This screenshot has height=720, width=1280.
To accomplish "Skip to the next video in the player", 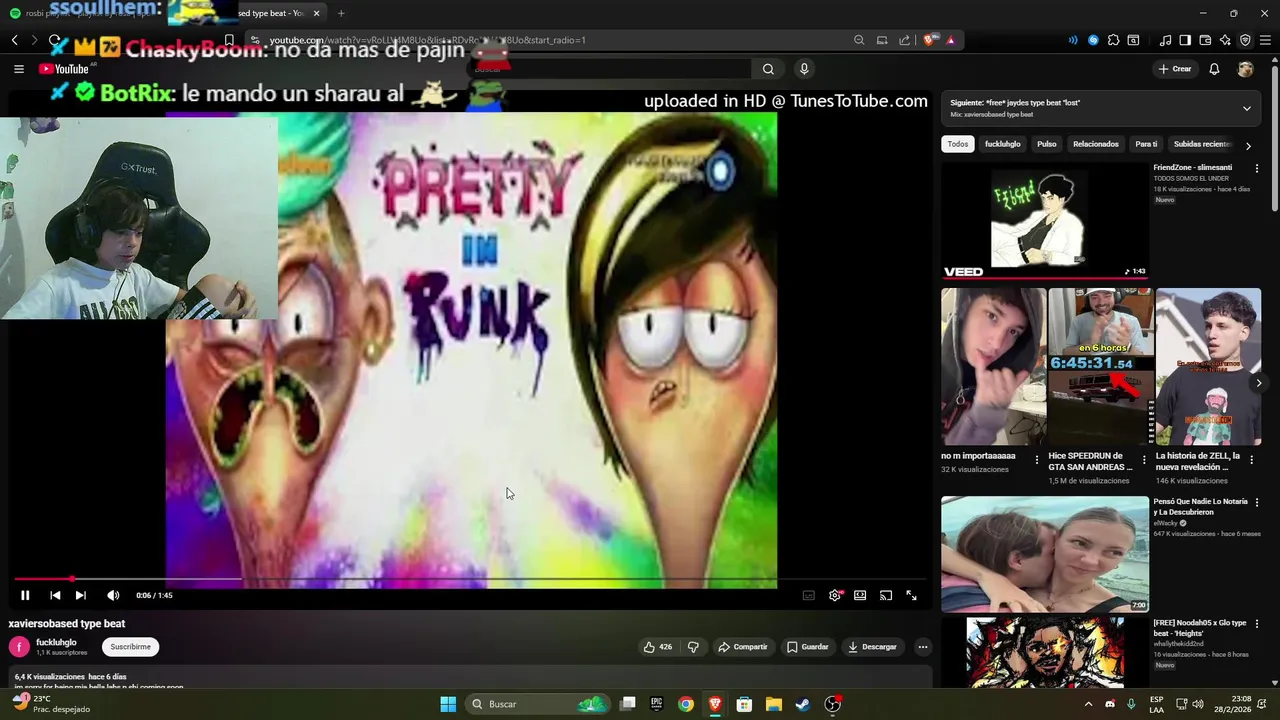I will click(81, 595).
